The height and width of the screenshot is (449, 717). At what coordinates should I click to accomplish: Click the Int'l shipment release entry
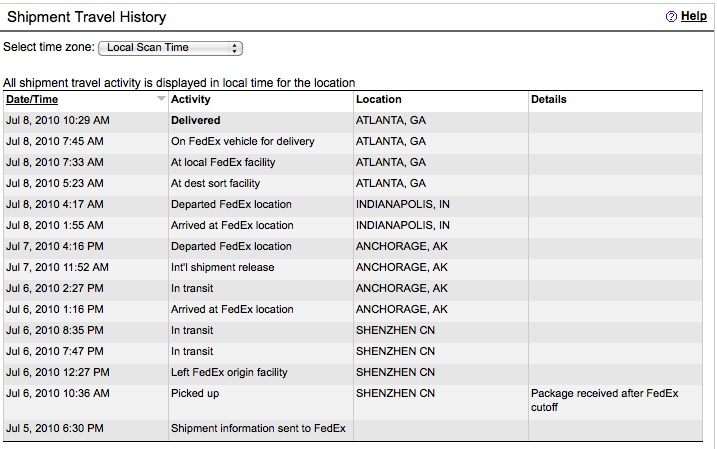coord(222,267)
